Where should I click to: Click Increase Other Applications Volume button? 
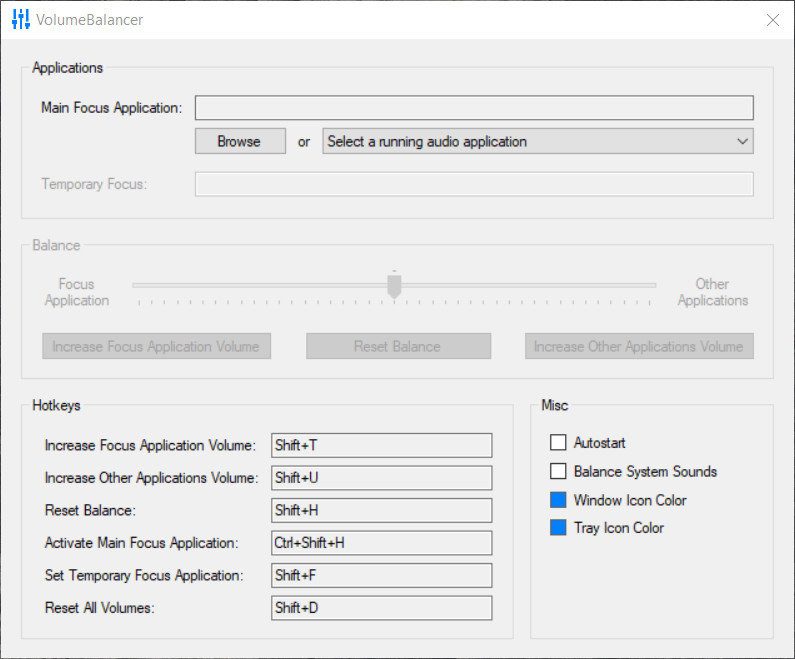639,346
